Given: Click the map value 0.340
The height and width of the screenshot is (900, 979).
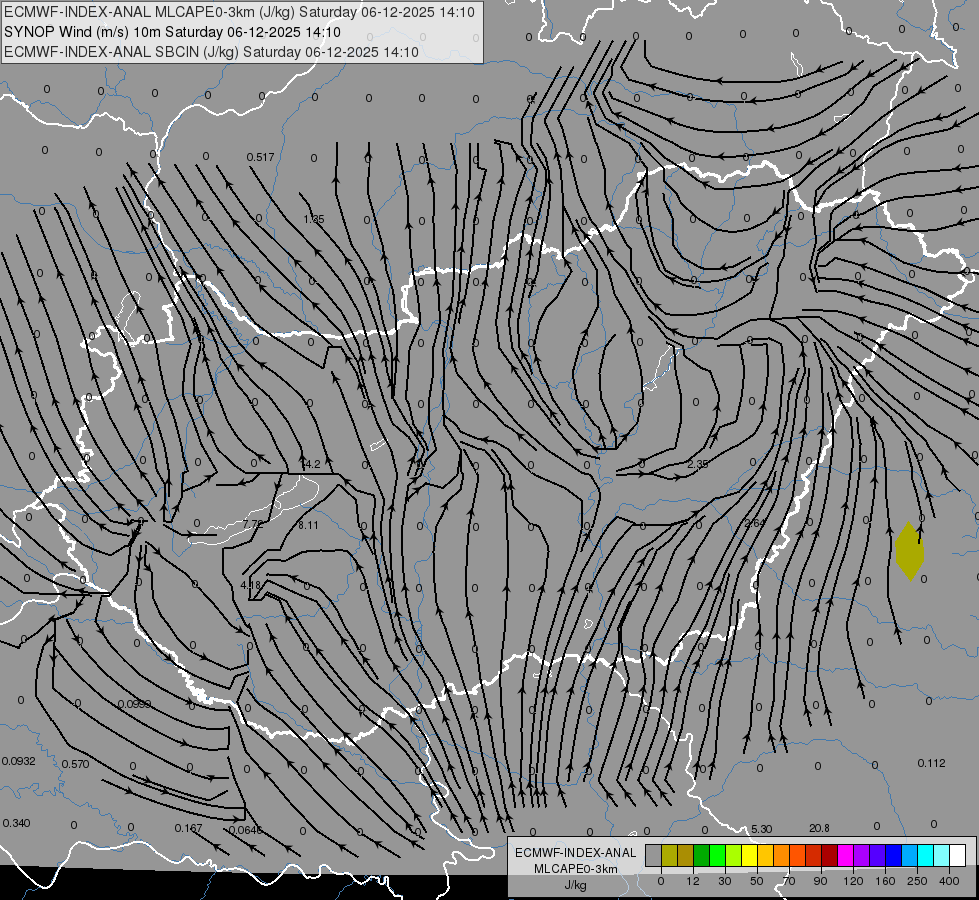Looking at the screenshot, I should click(x=16, y=823).
